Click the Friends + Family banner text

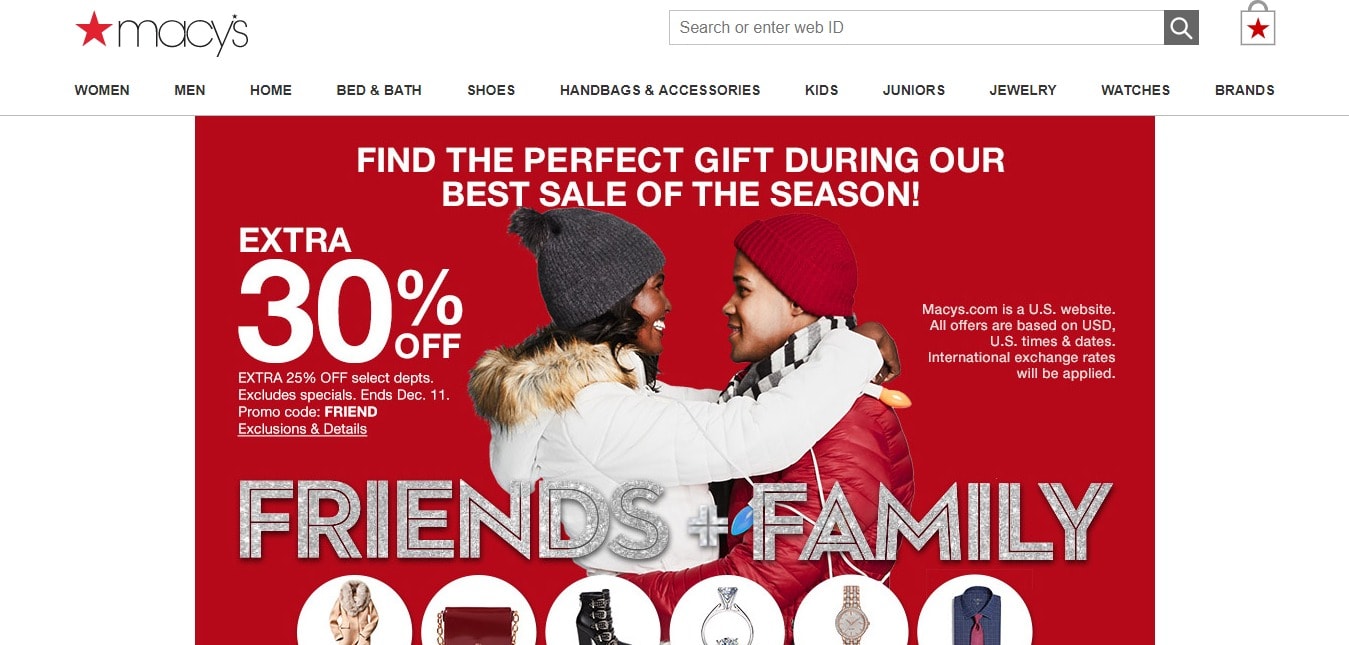click(x=675, y=521)
